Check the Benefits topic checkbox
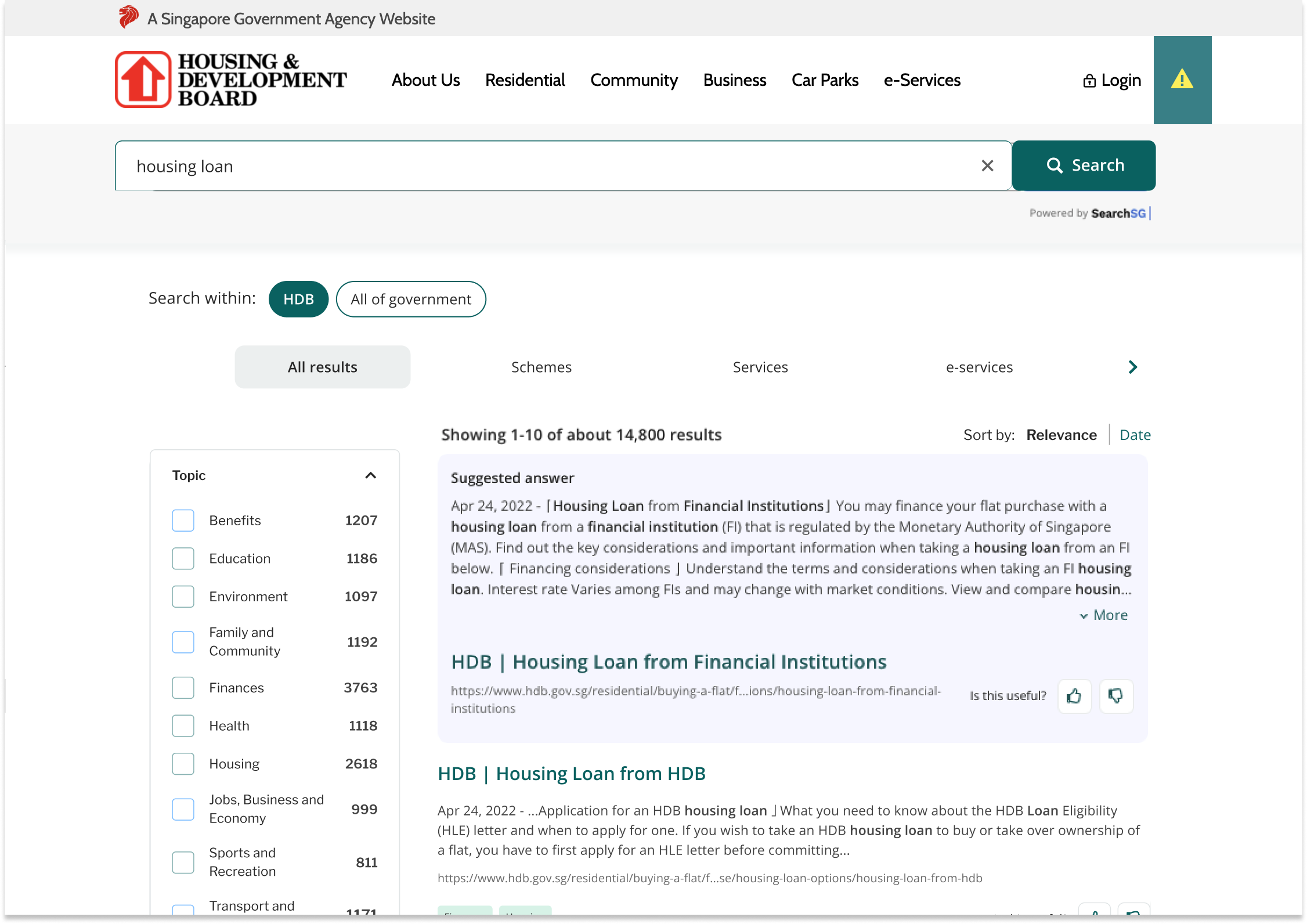 [x=183, y=521]
